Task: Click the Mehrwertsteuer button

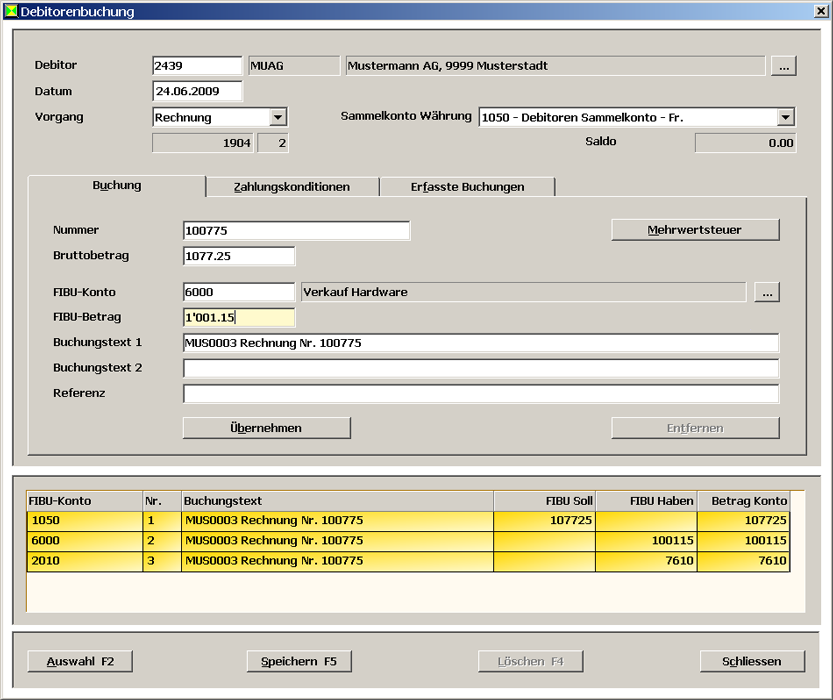Action: 695,230
